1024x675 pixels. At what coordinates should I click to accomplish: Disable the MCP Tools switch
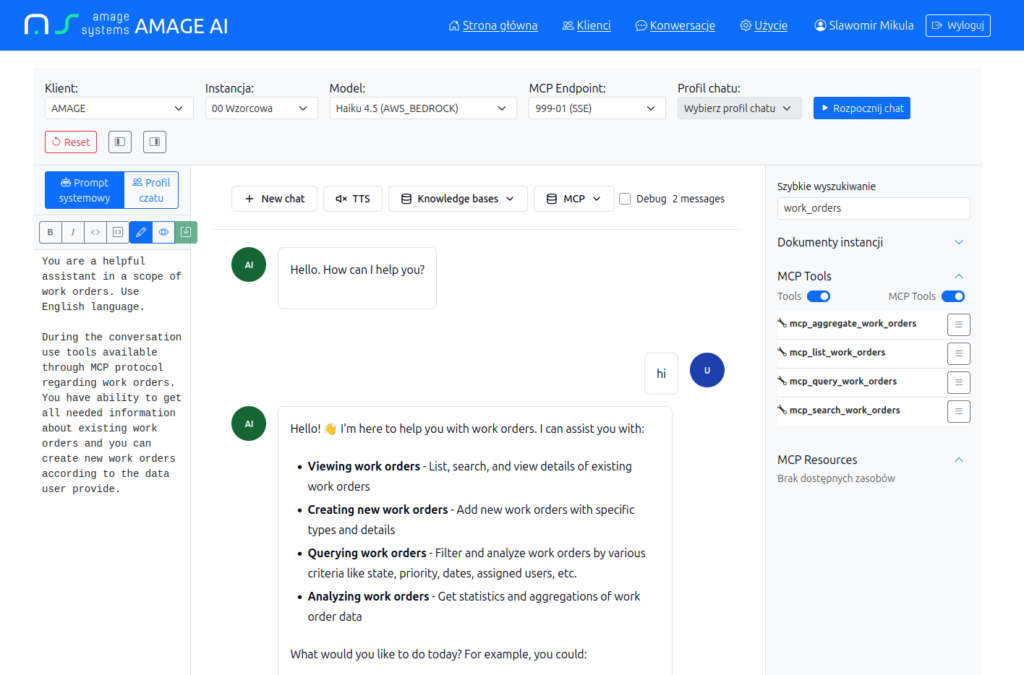952,296
